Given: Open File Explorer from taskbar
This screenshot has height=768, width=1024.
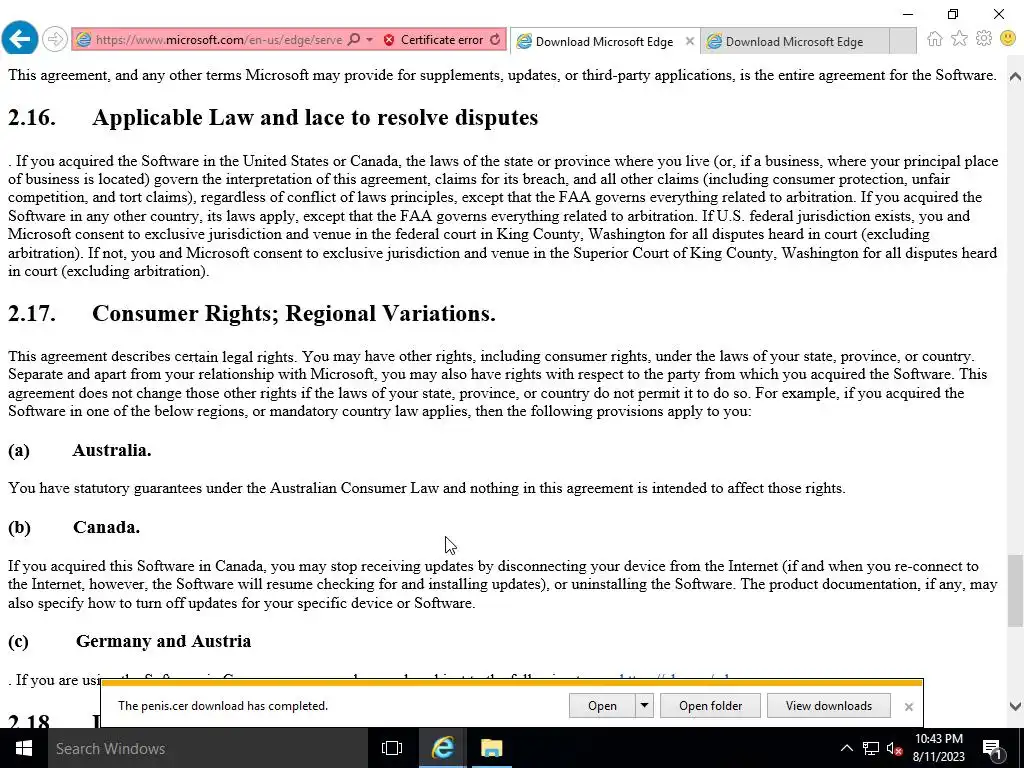Looking at the screenshot, I should 492,748.
